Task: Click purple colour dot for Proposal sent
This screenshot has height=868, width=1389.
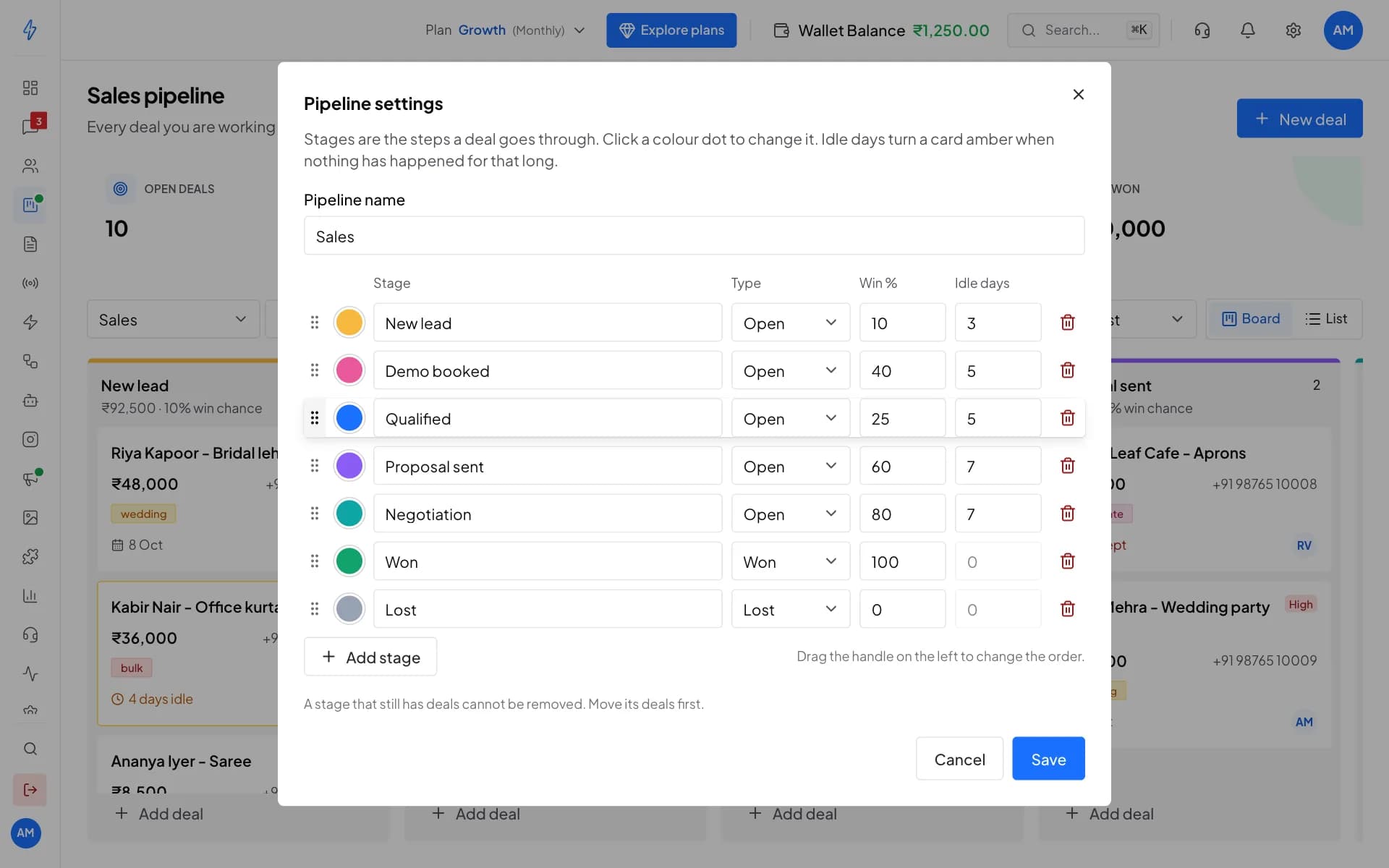Action: coord(349,466)
